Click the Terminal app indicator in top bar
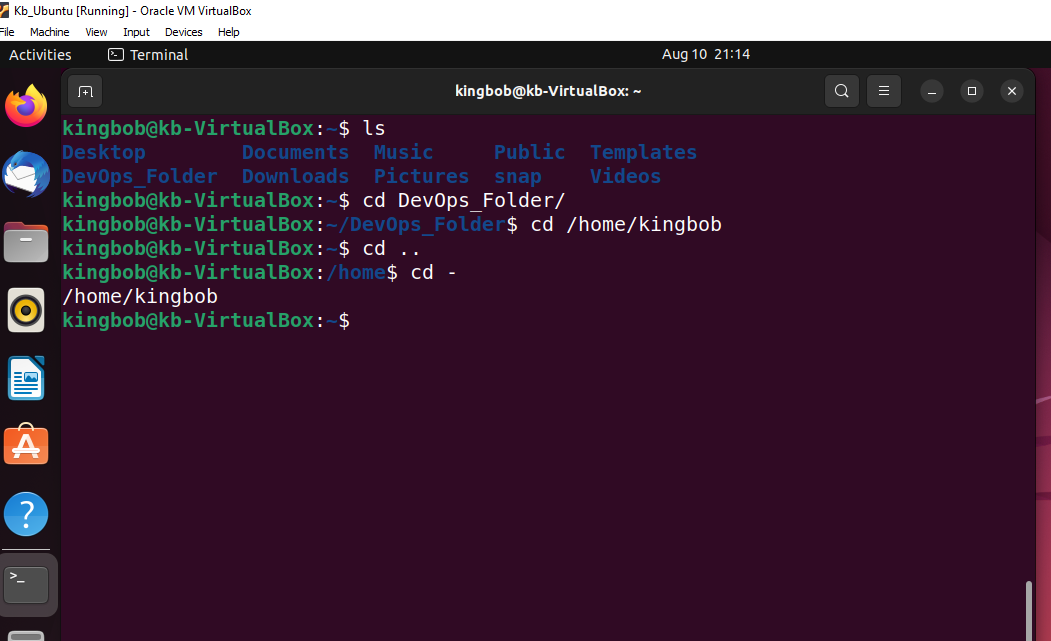Image resolution: width=1051 pixels, height=641 pixels. (146, 55)
